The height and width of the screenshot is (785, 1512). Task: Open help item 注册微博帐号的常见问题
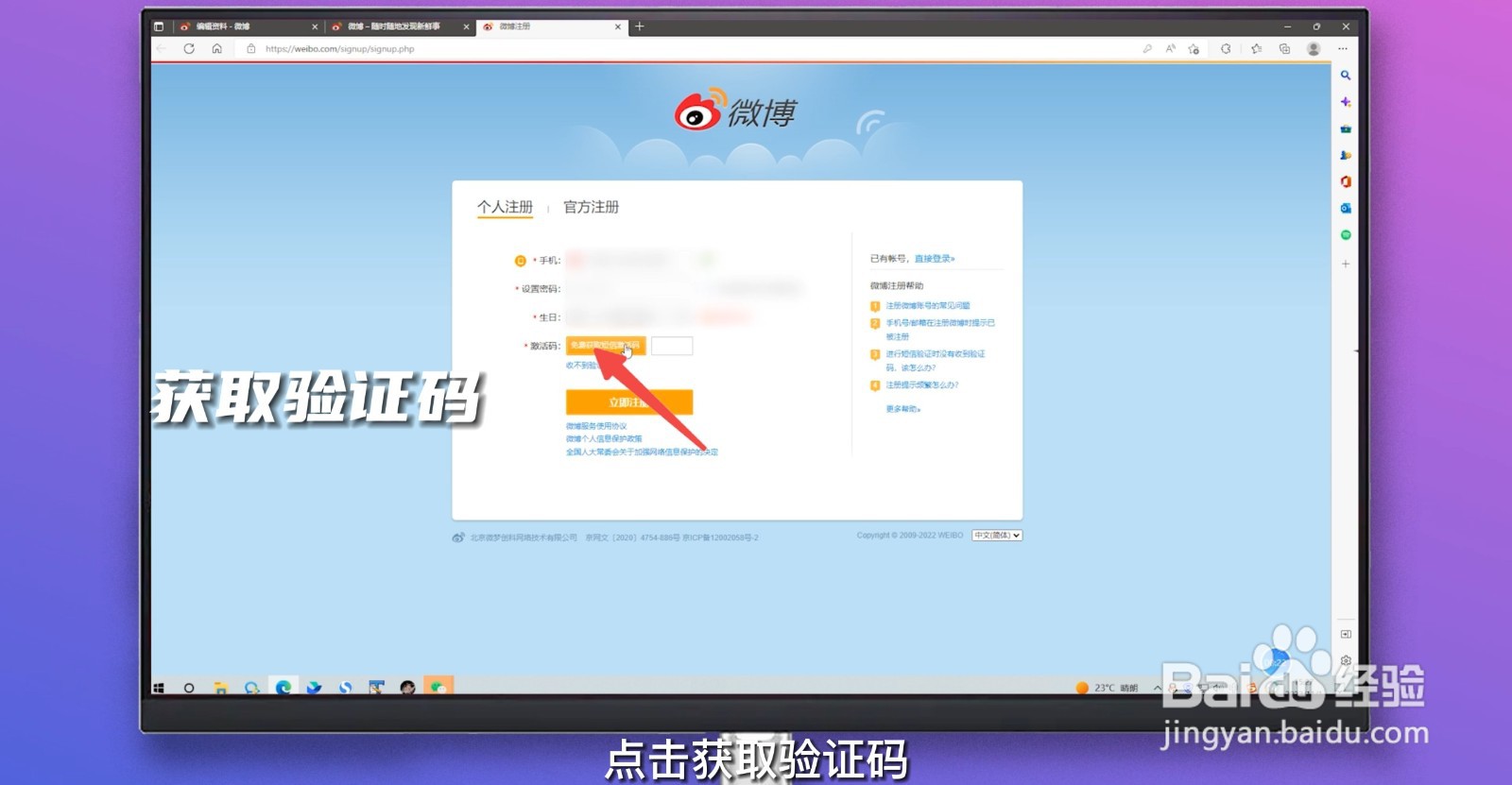click(x=928, y=306)
